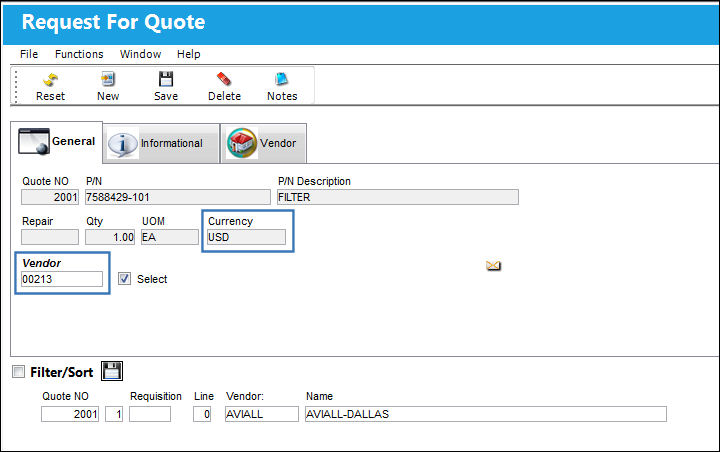Click the filter Quote NO field showing 2001

coord(70,414)
